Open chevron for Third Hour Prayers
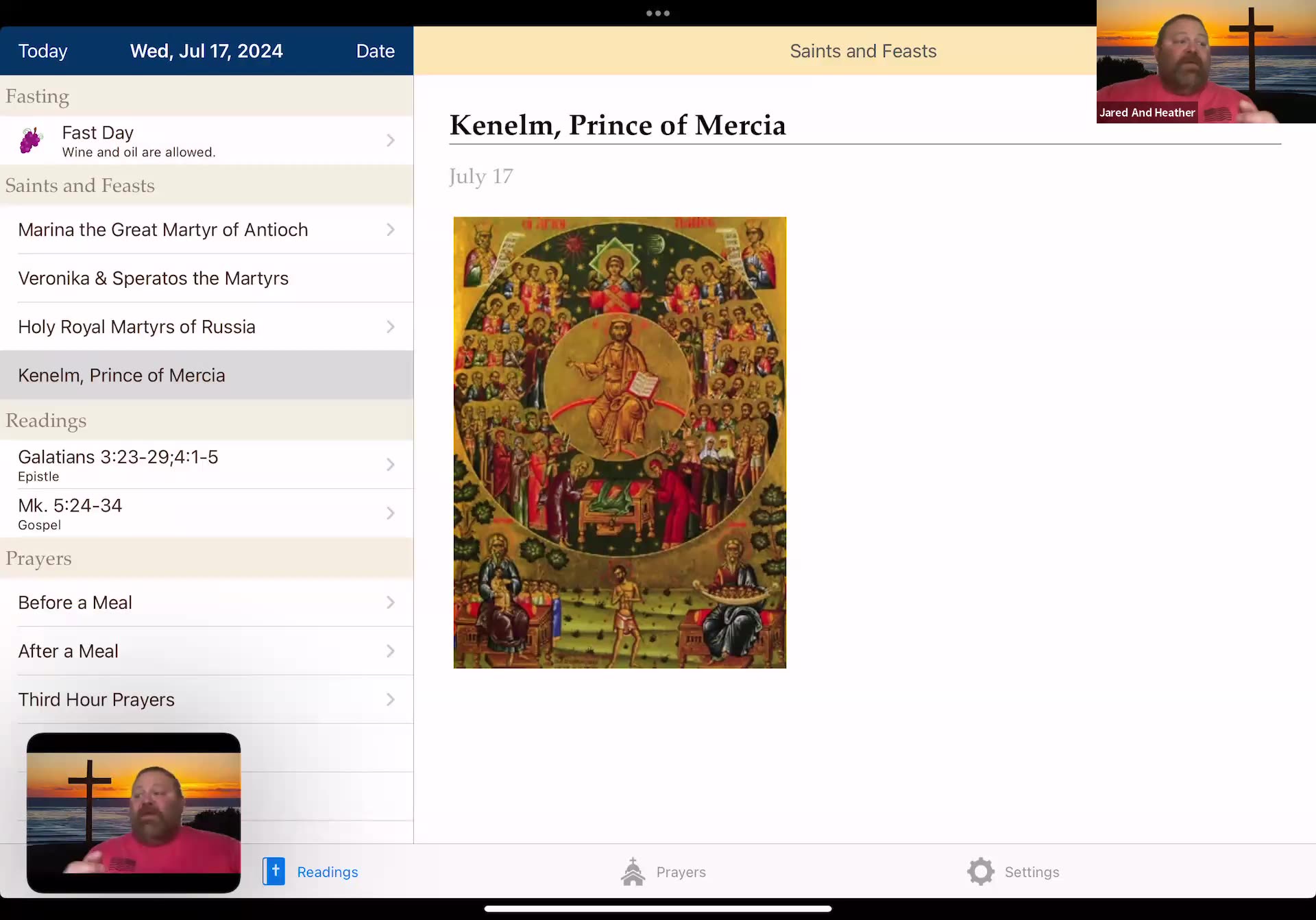The width and height of the screenshot is (1316, 920). point(390,699)
